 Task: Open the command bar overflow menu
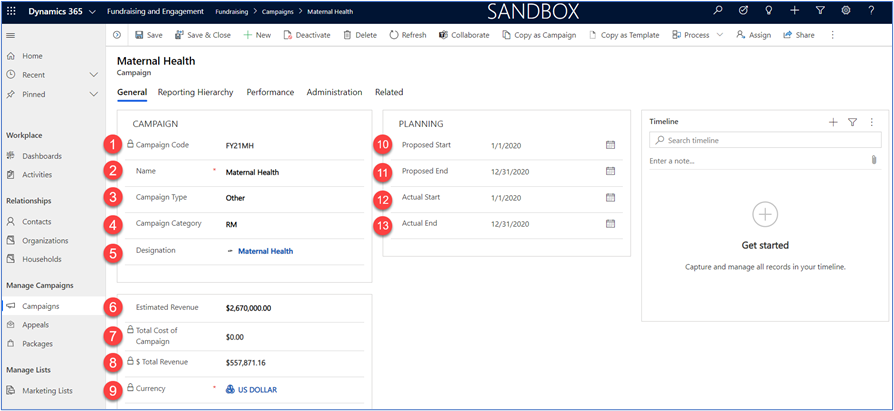[832, 35]
